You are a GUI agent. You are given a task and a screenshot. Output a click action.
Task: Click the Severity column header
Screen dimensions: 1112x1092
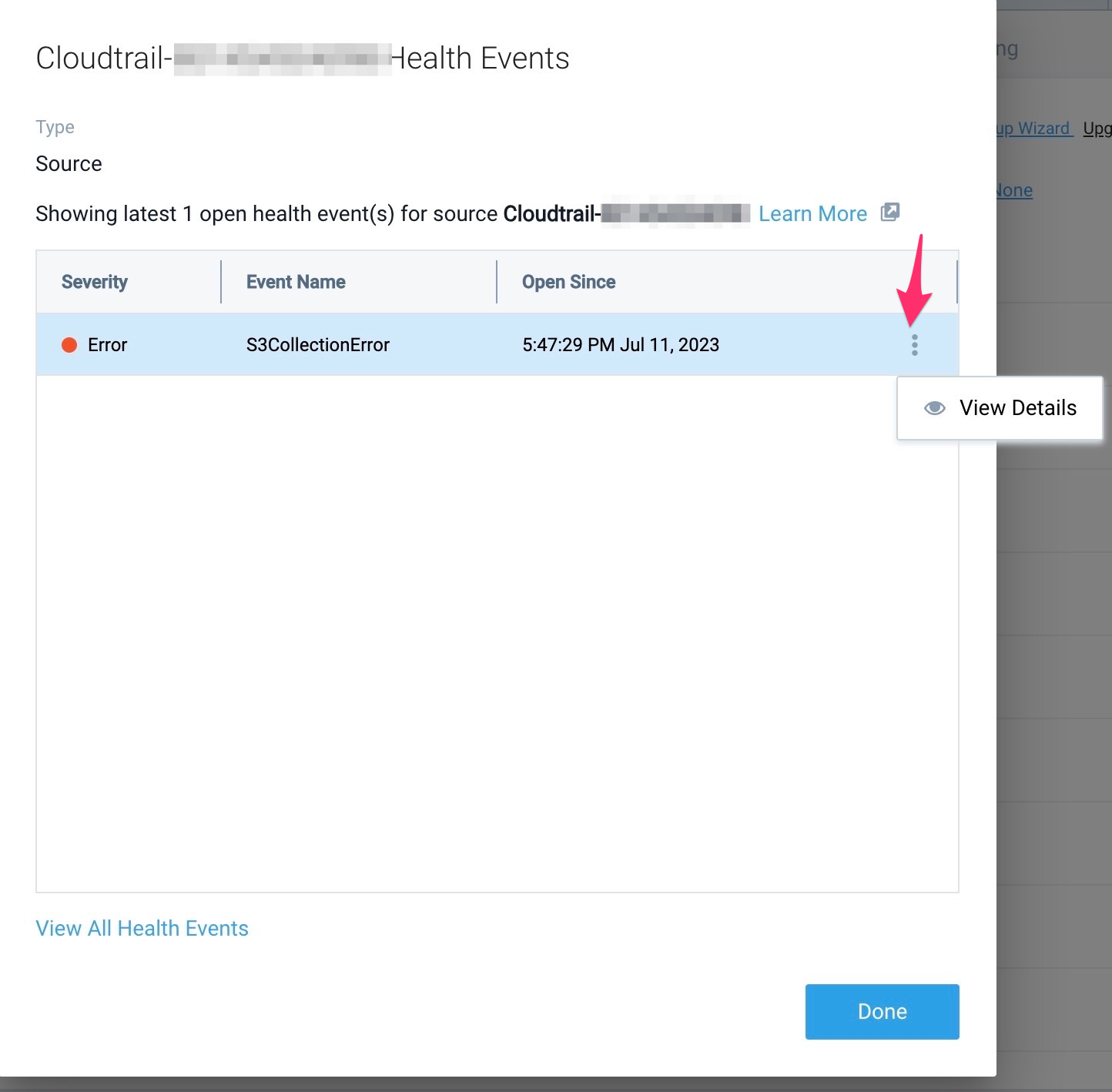point(94,282)
